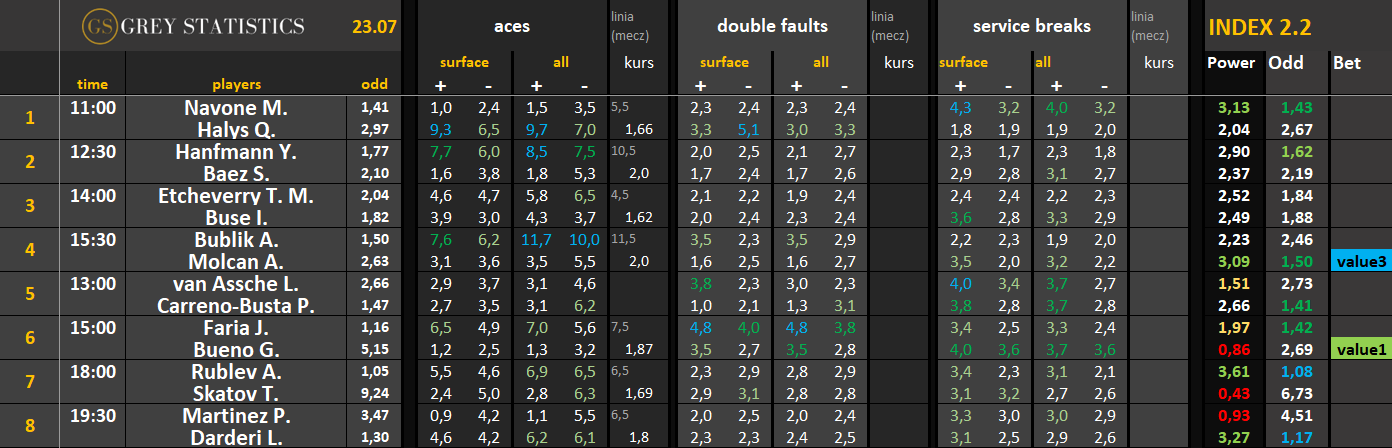Select the 23.07 date cell
The image size is (1392, 448).
coord(374,27)
